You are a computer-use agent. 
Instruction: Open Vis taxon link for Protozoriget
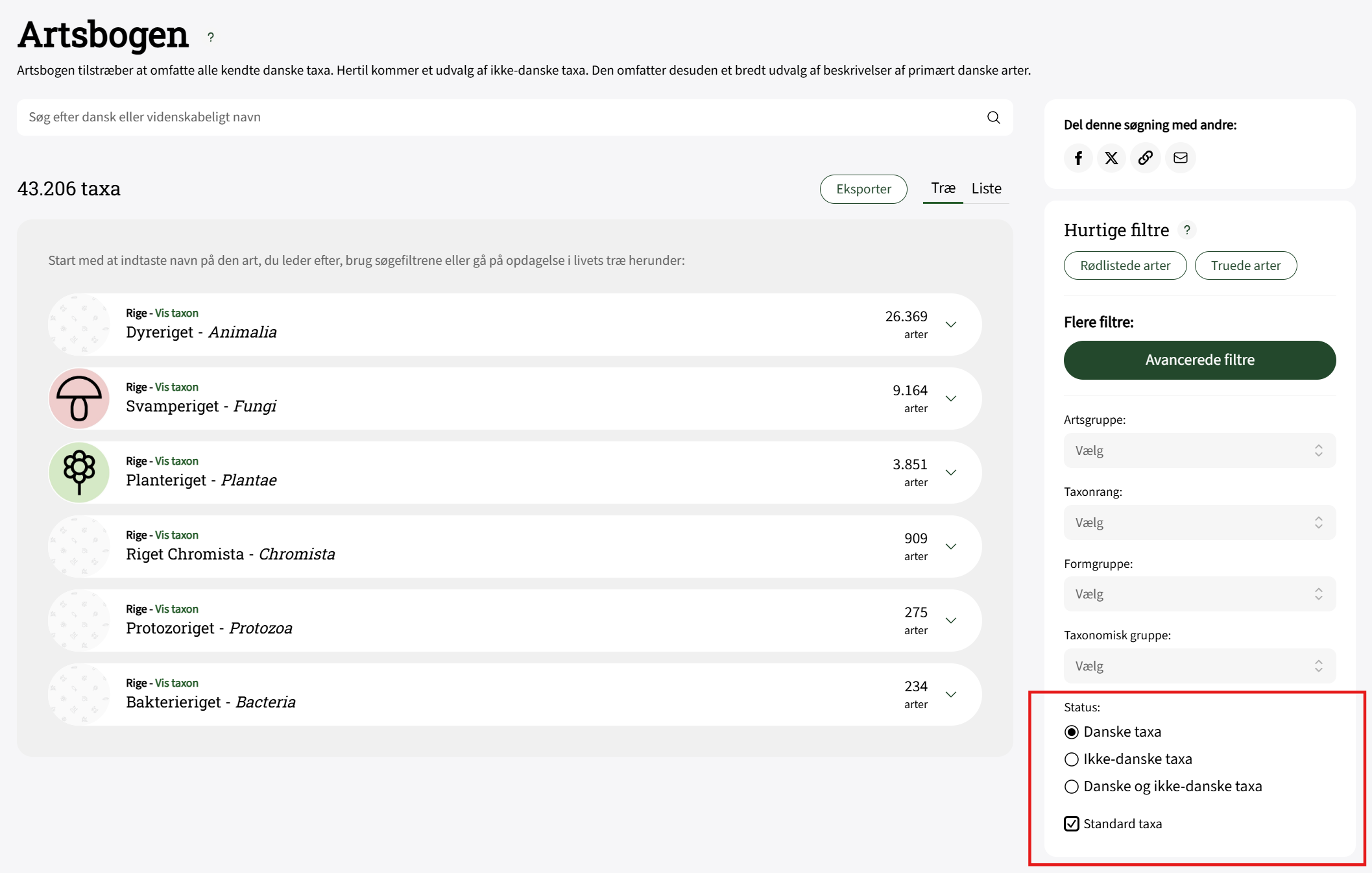click(x=176, y=609)
